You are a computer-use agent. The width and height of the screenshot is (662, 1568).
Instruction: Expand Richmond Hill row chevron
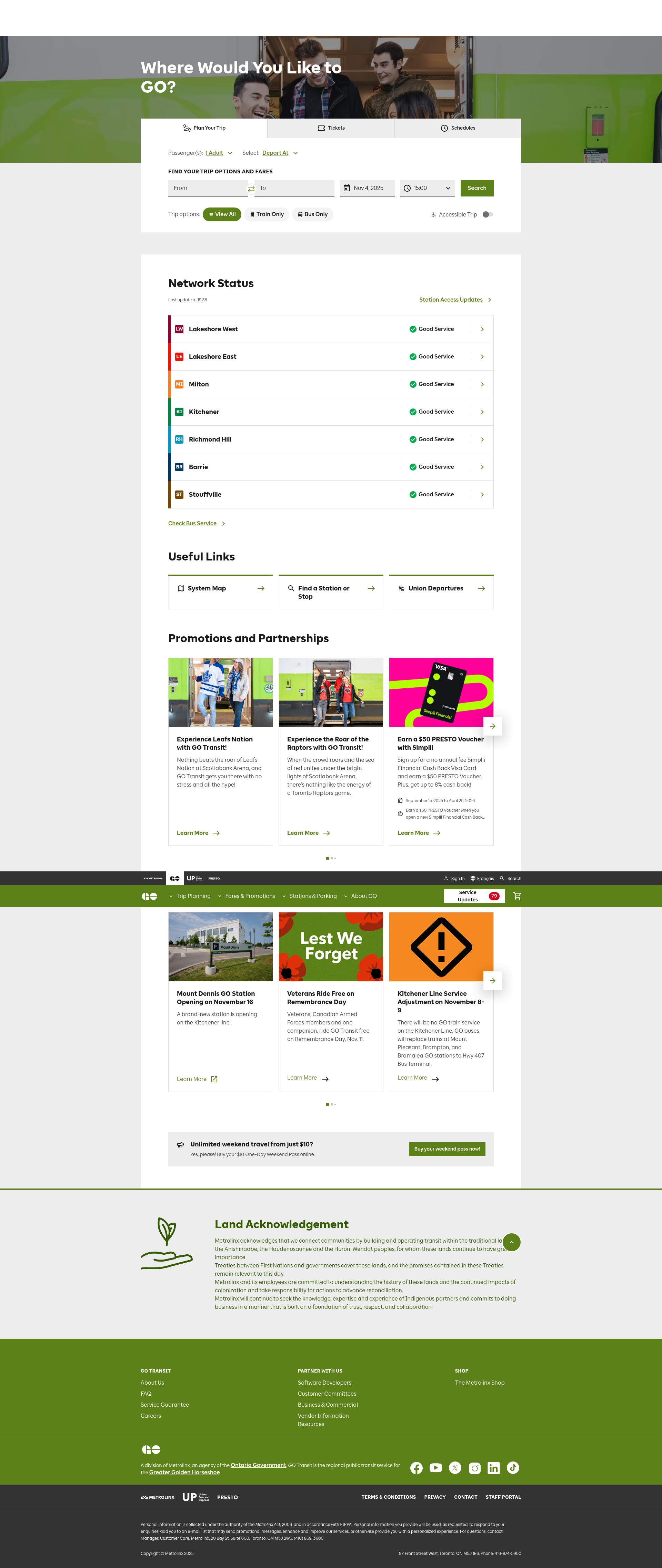pyautogui.click(x=482, y=439)
